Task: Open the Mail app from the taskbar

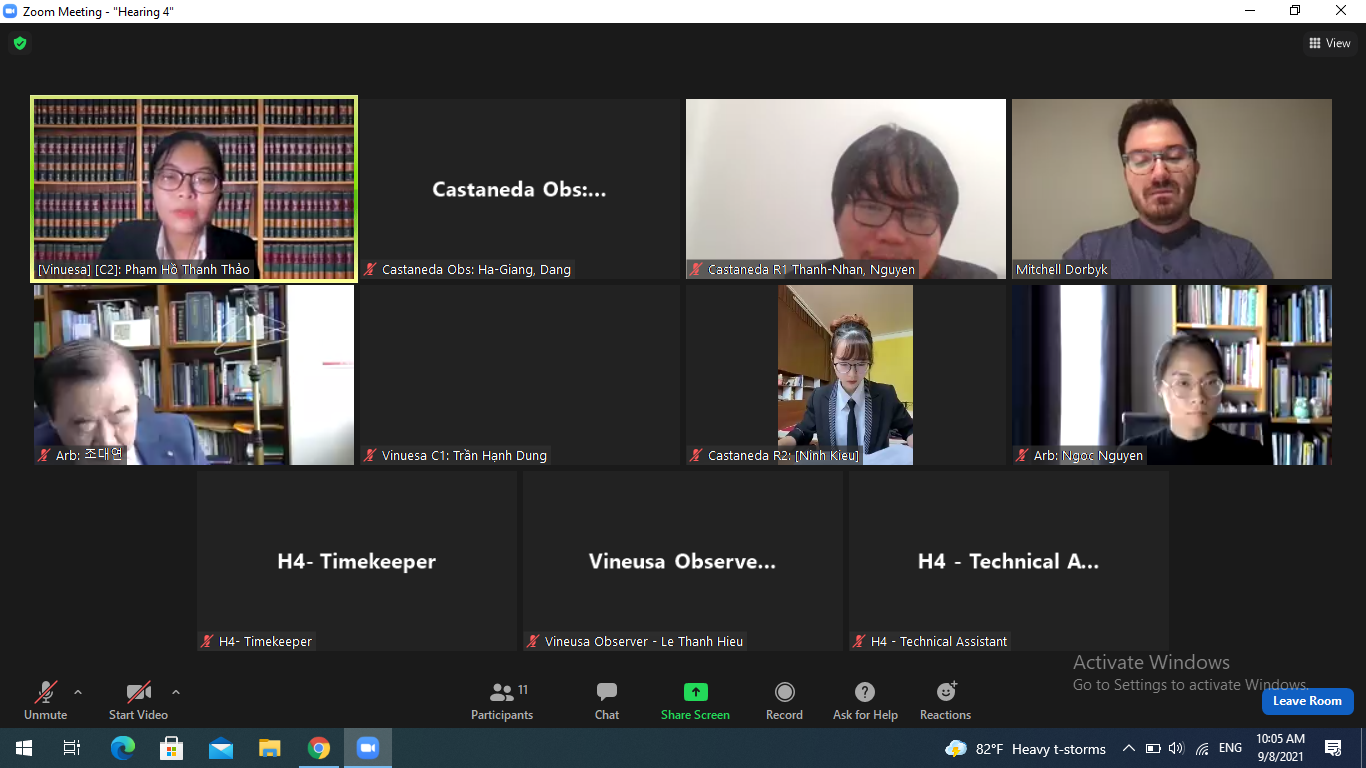Action: point(220,748)
